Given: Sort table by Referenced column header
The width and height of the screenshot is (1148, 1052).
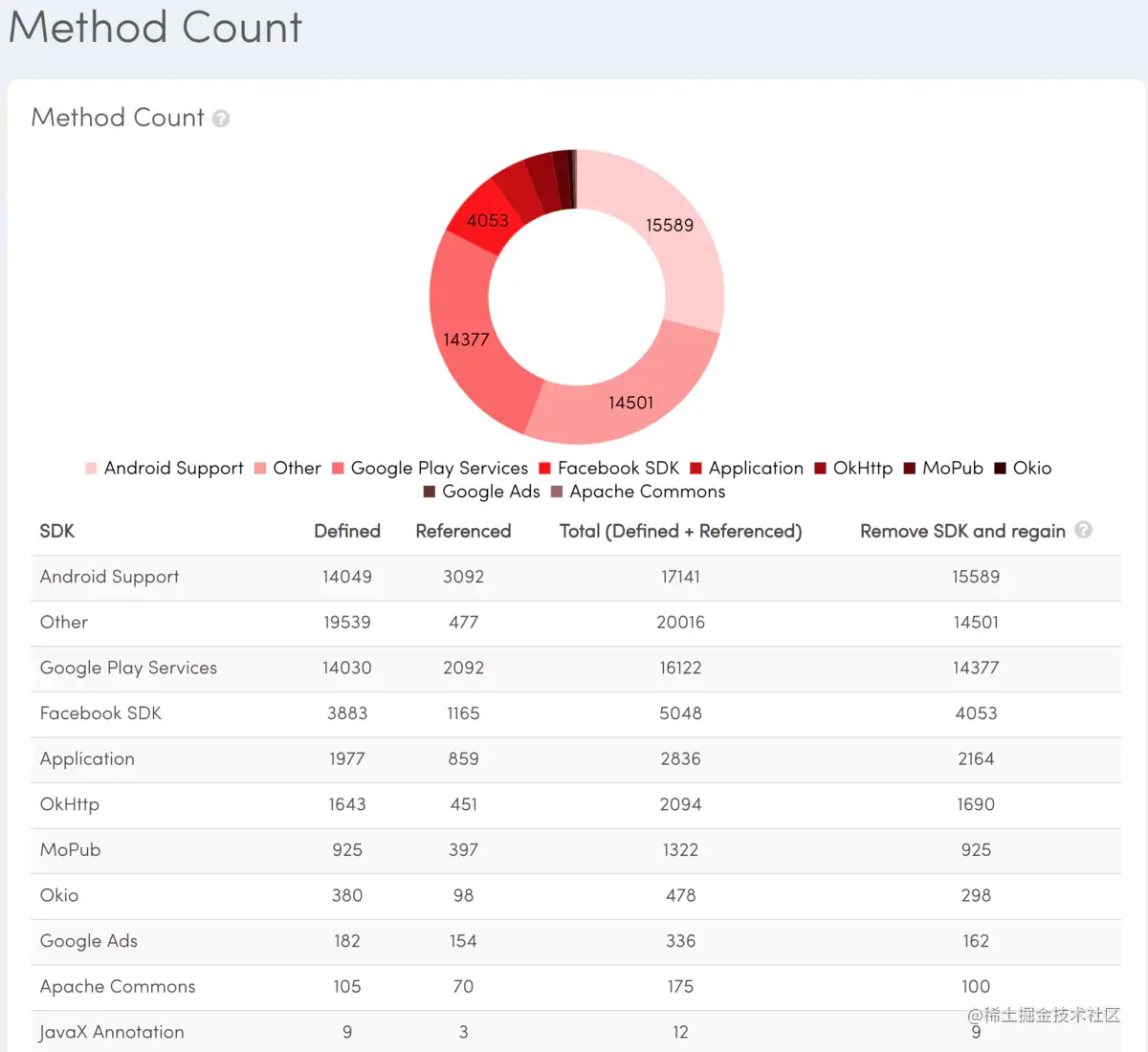Looking at the screenshot, I should (463, 532).
